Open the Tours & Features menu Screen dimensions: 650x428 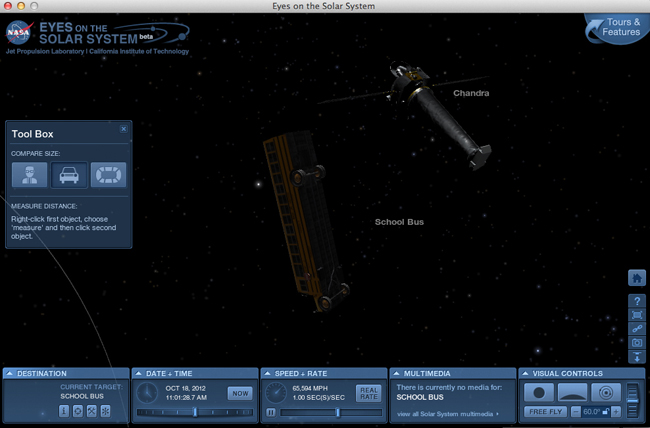click(x=617, y=27)
